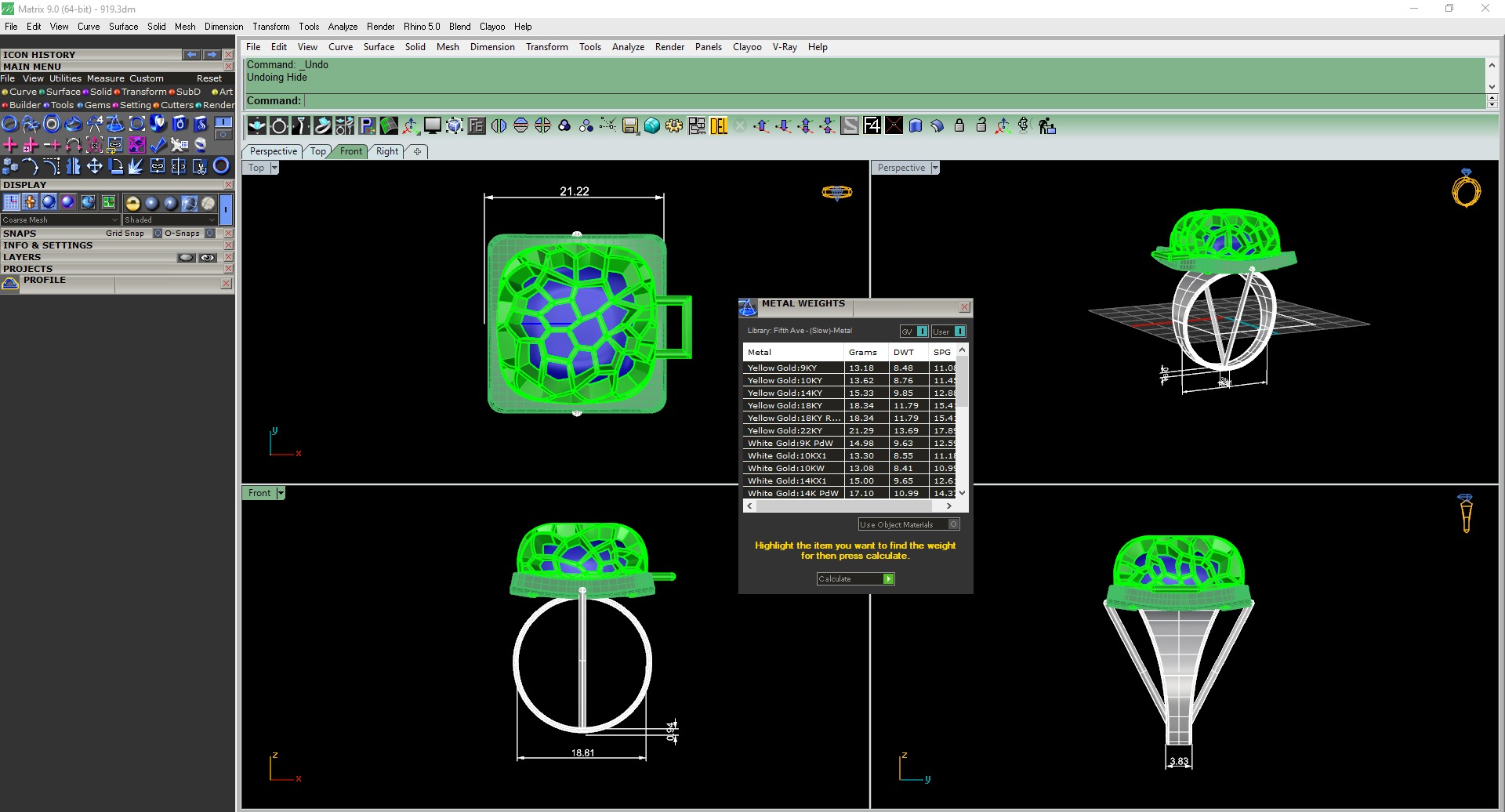Viewport: 1505px width, 812px height.
Task: Click the oval icon in Layers header
Action: click(186, 257)
